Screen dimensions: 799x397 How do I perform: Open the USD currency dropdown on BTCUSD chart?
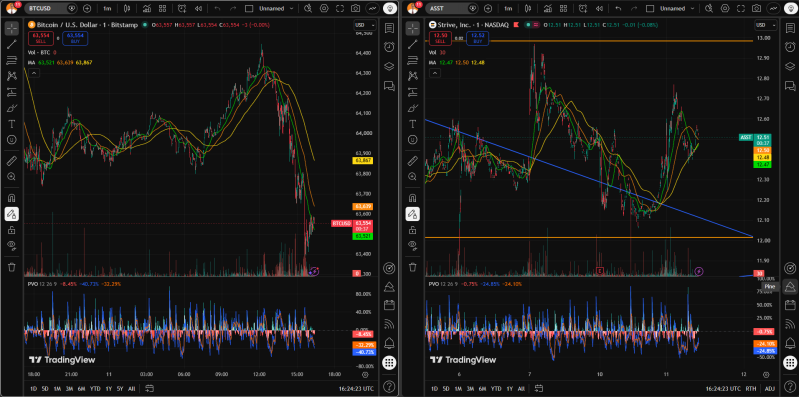[365, 25]
